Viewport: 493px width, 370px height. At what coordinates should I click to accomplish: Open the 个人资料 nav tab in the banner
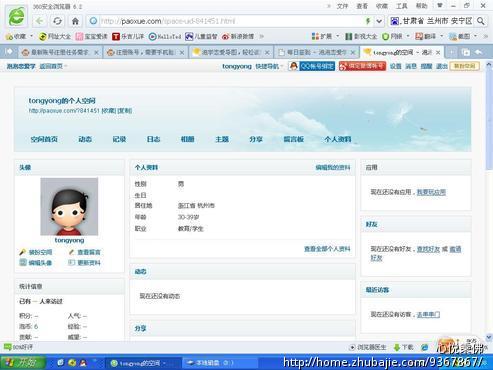[x=338, y=139]
